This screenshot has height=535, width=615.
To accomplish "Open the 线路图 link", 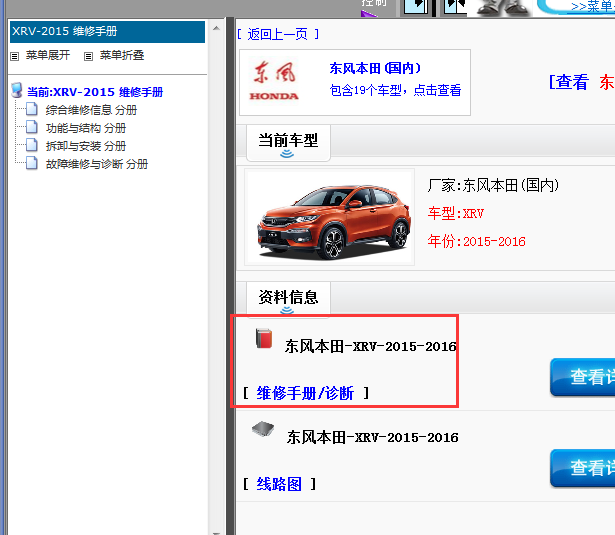I will coord(279,484).
